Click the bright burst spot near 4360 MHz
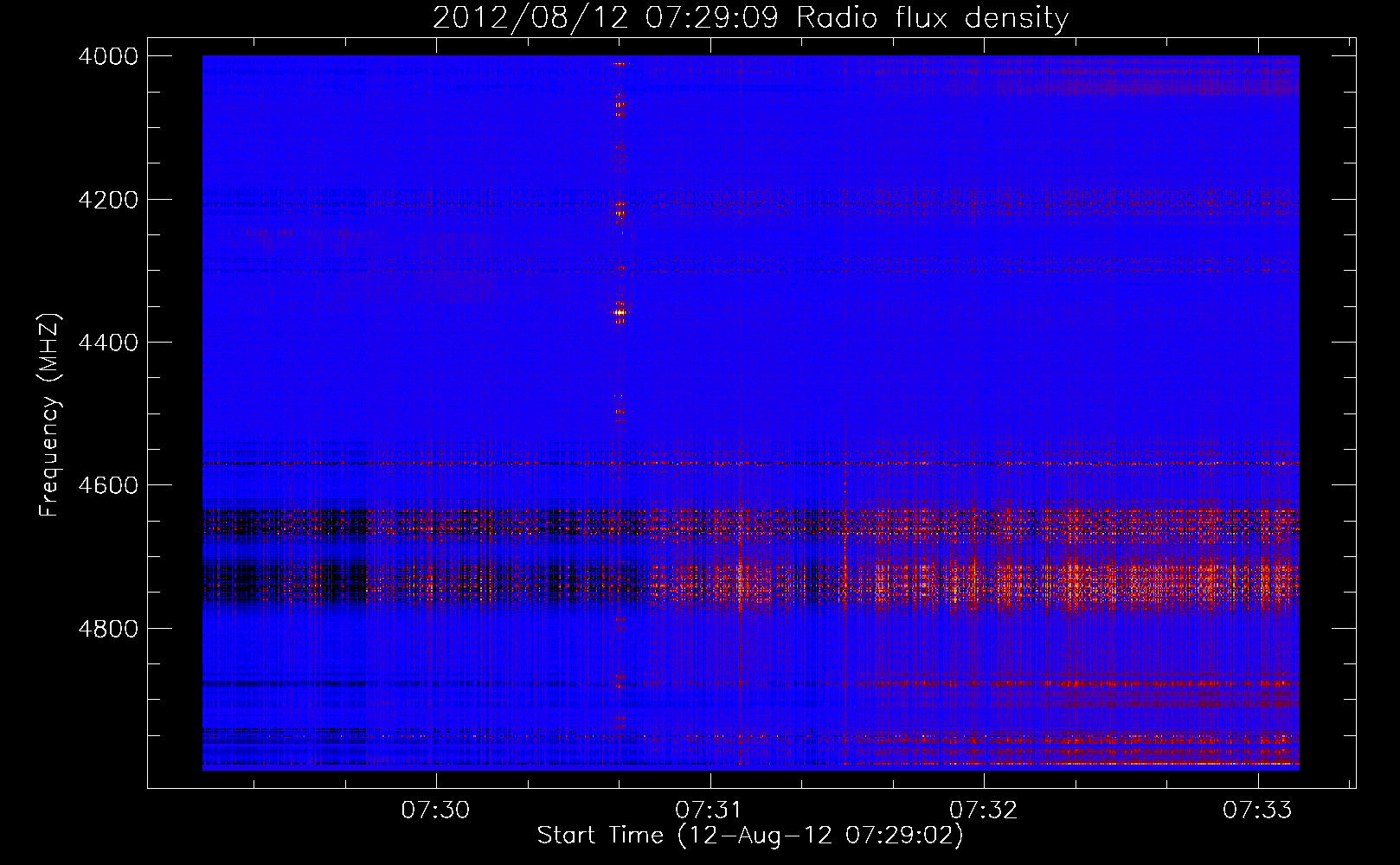Image resolution: width=1400 pixels, height=865 pixels. [x=620, y=312]
